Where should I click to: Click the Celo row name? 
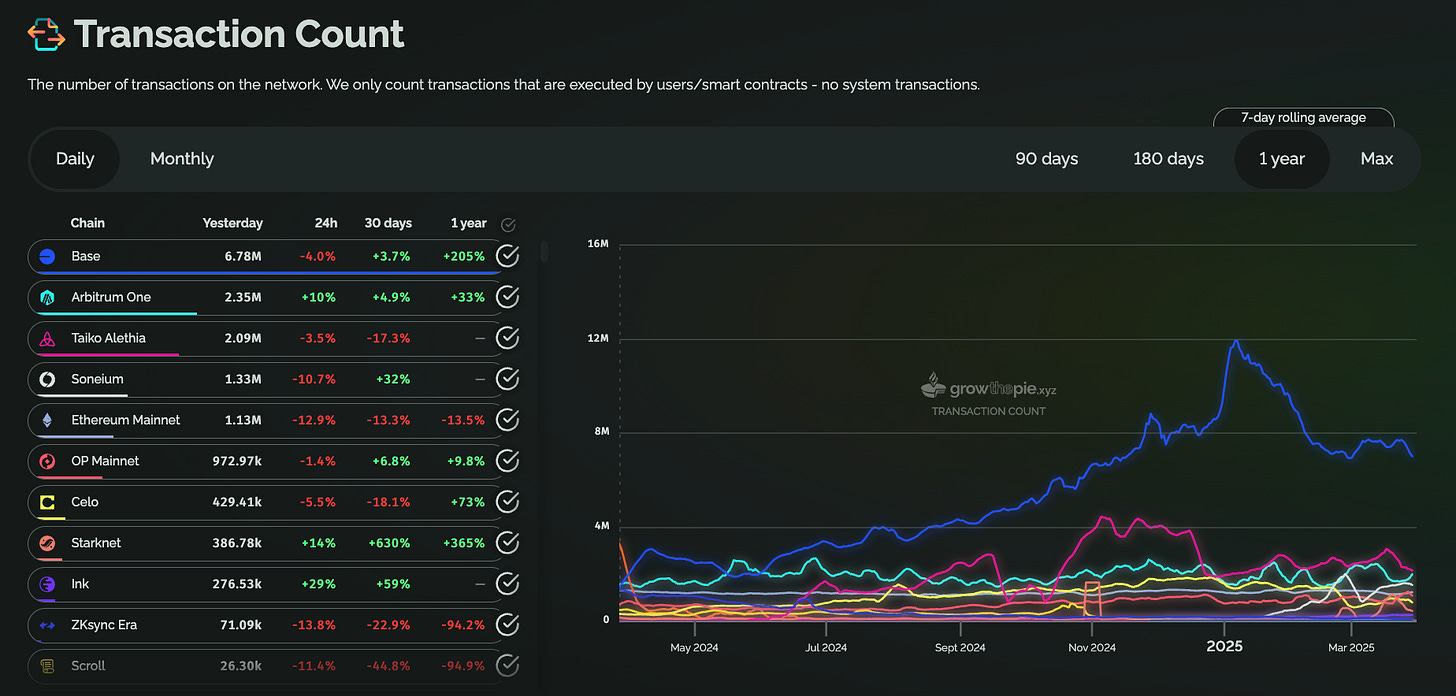(85, 502)
